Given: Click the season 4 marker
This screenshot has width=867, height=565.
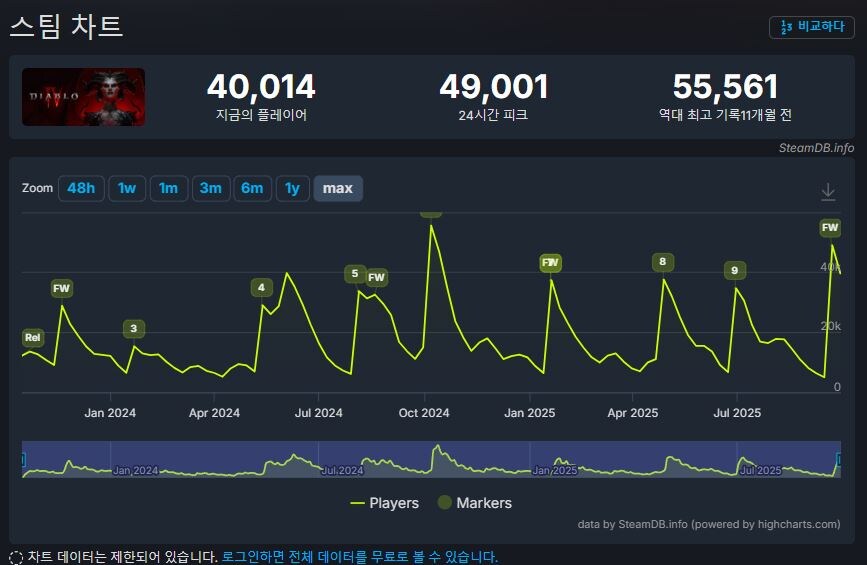Looking at the screenshot, I should [x=262, y=287].
